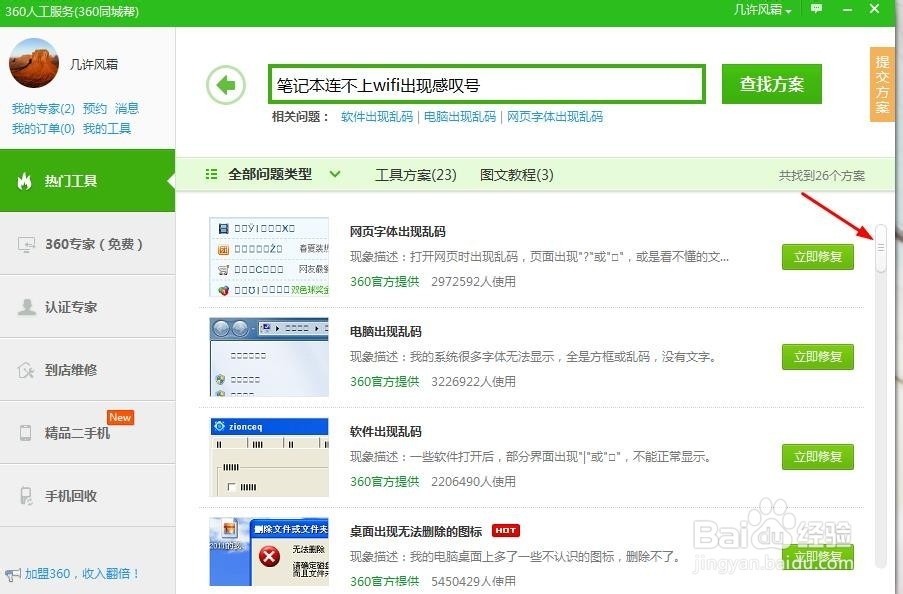The height and width of the screenshot is (594, 903).
Task: Open the 预约 link
Action: coord(95,108)
